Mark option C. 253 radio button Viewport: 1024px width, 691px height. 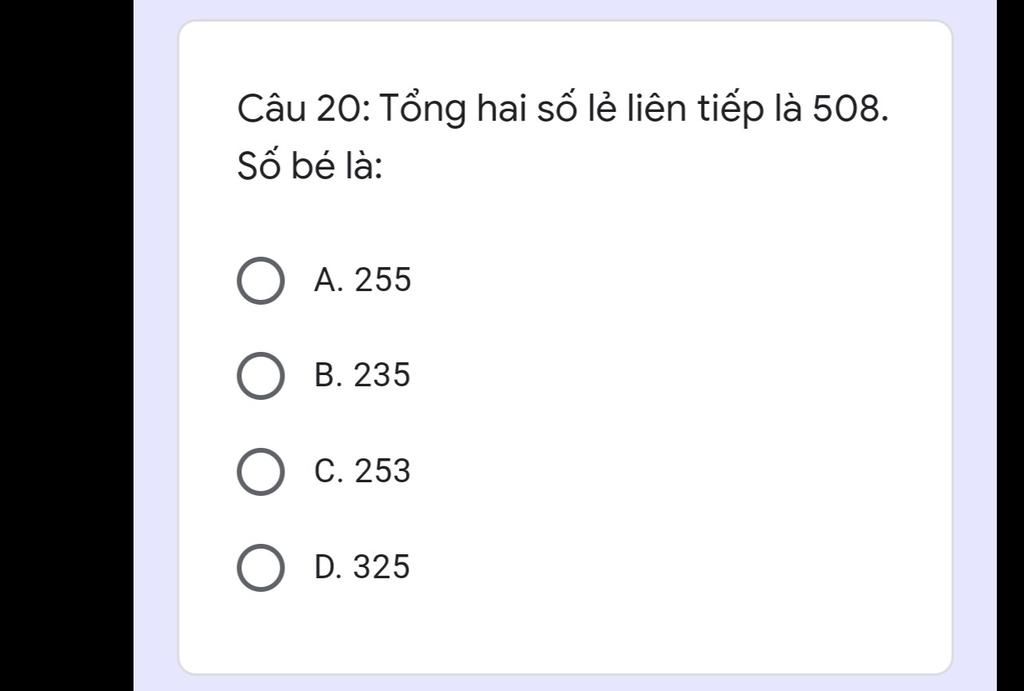(x=261, y=472)
